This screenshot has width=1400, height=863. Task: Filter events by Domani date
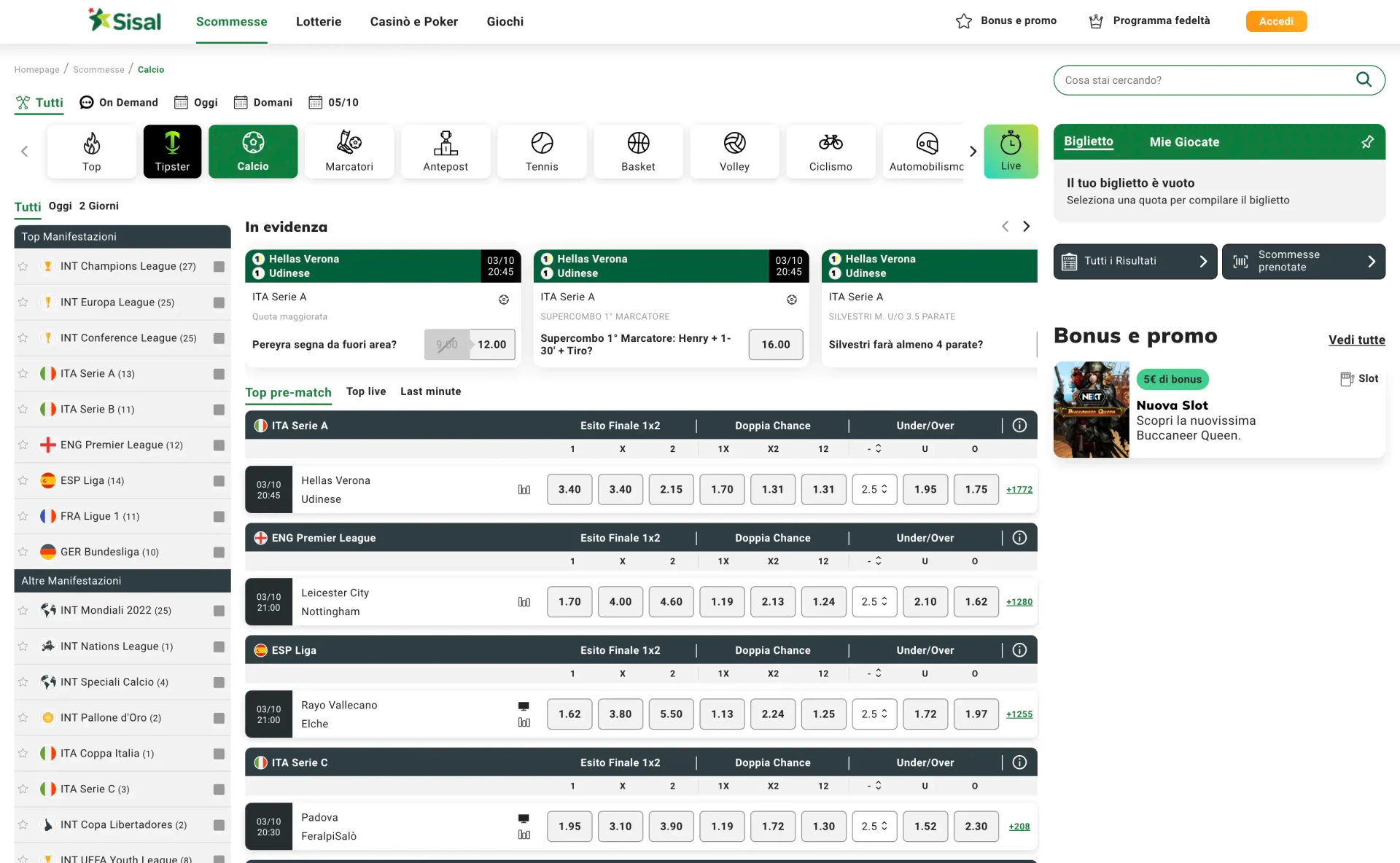tap(263, 102)
